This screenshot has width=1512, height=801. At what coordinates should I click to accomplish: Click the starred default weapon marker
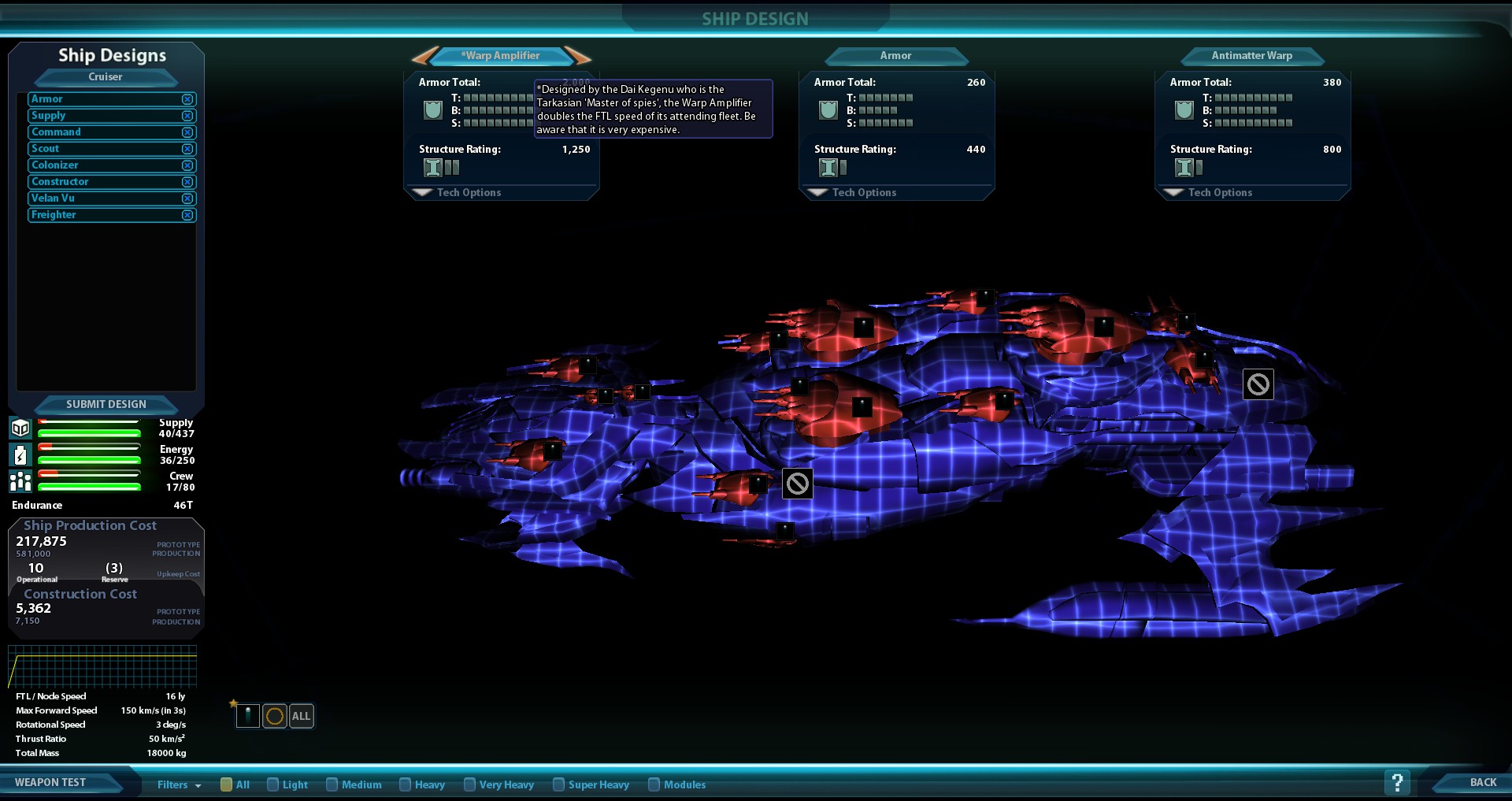pos(233,703)
